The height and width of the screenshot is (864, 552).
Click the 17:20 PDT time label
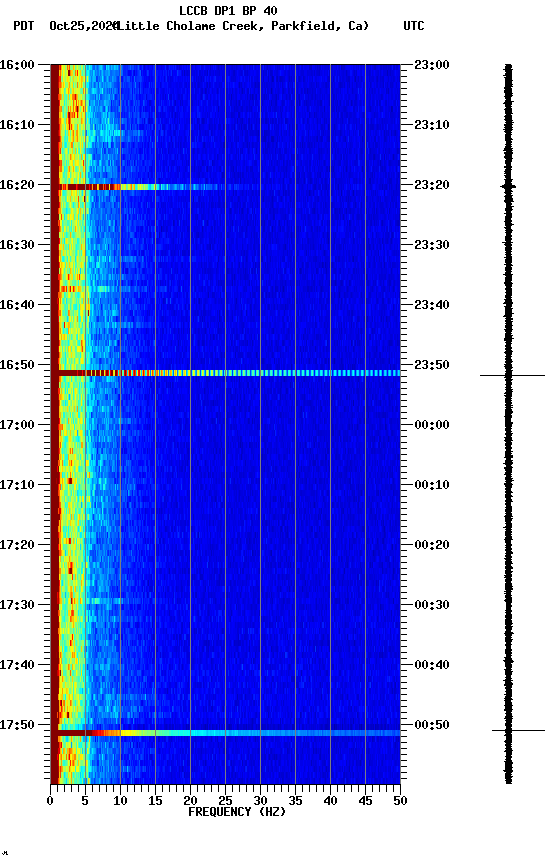point(17,546)
